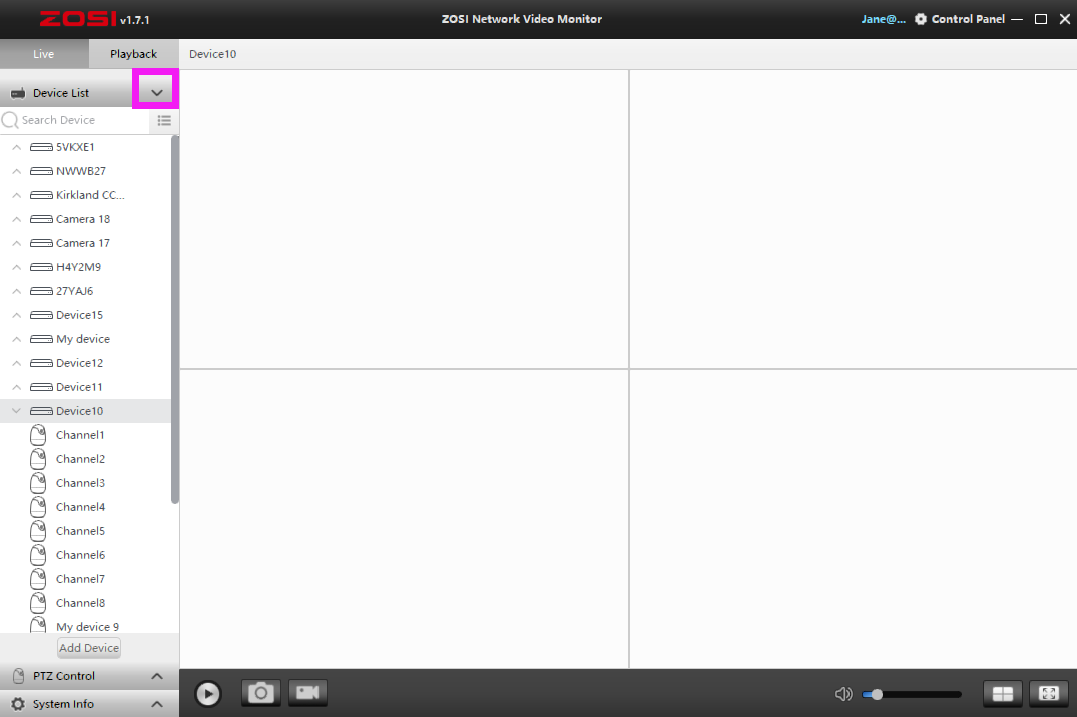Viewport: 1077px width, 717px height.
Task: Take a snapshot with the camera icon
Action: pyautogui.click(x=261, y=692)
